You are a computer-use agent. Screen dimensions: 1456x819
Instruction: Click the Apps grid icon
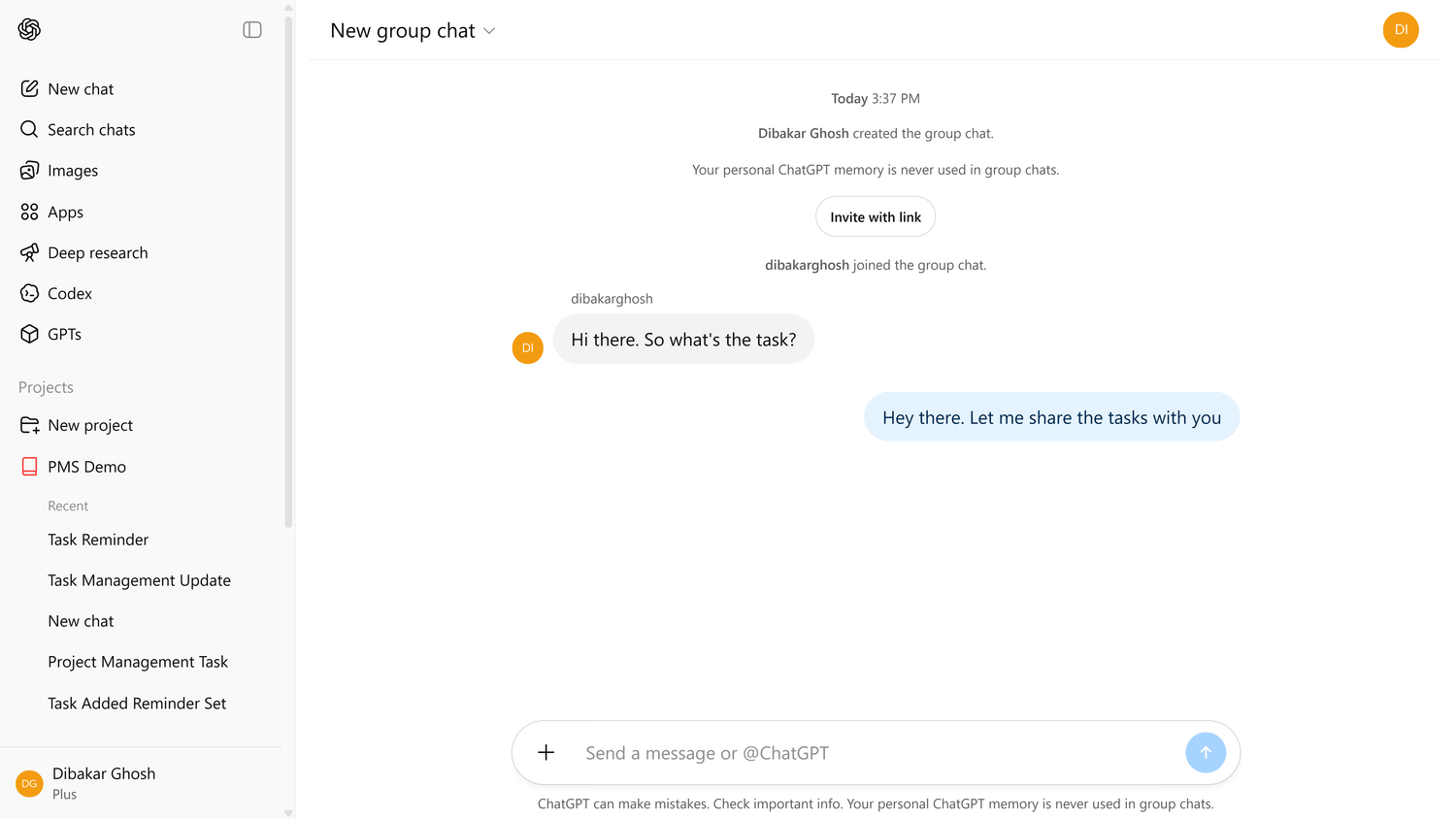pos(29,212)
